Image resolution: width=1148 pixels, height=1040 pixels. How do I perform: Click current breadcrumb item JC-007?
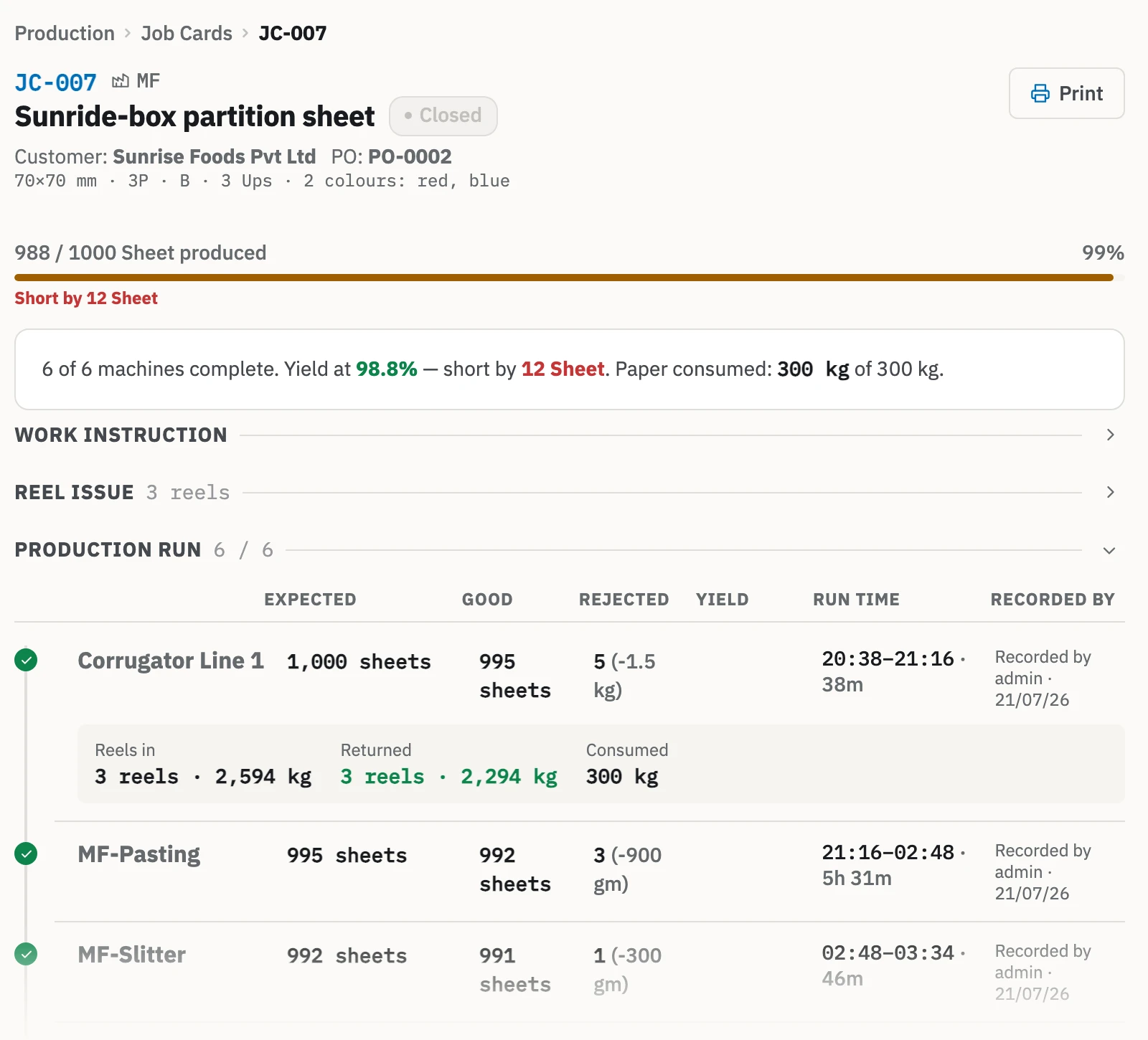(x=293, y=33)
